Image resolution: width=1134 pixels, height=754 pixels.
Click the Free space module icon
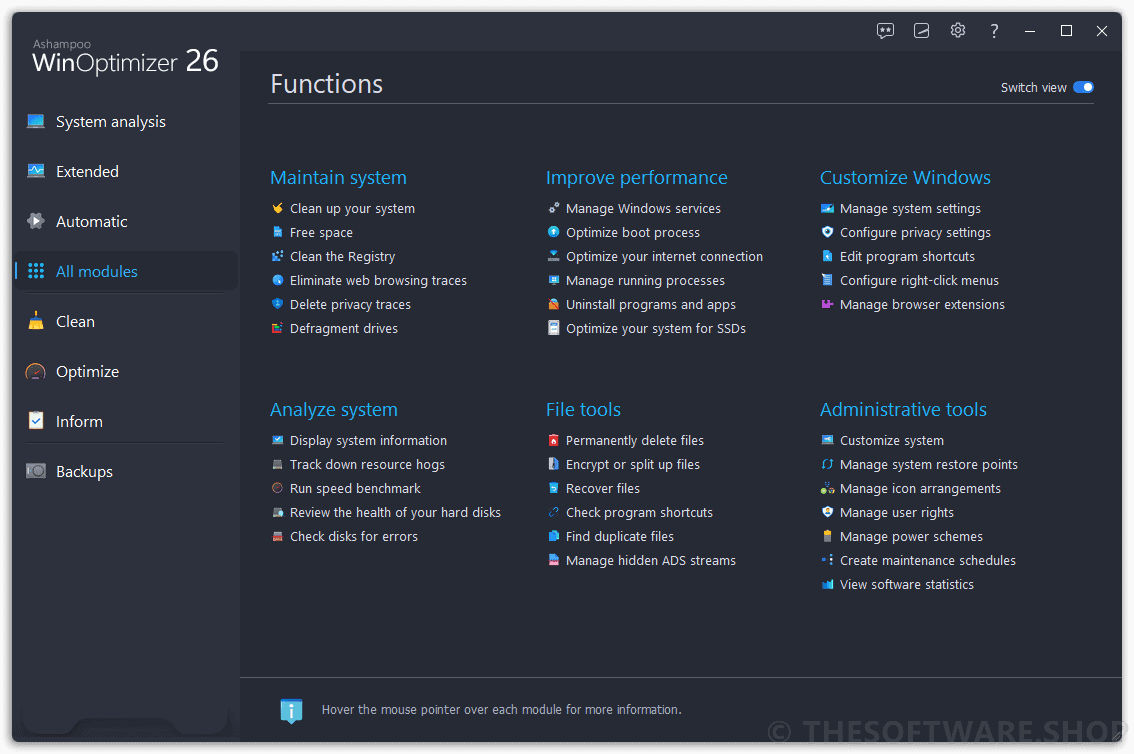tap(278, 232)
